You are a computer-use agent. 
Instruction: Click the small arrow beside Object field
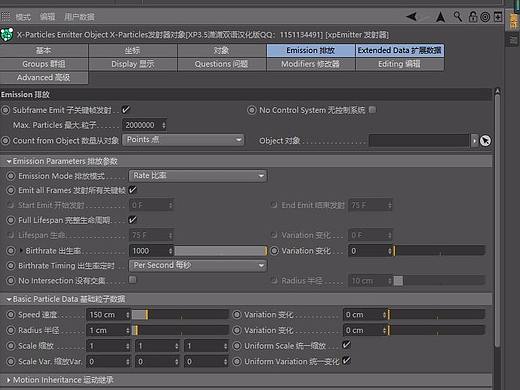(474, 141)
